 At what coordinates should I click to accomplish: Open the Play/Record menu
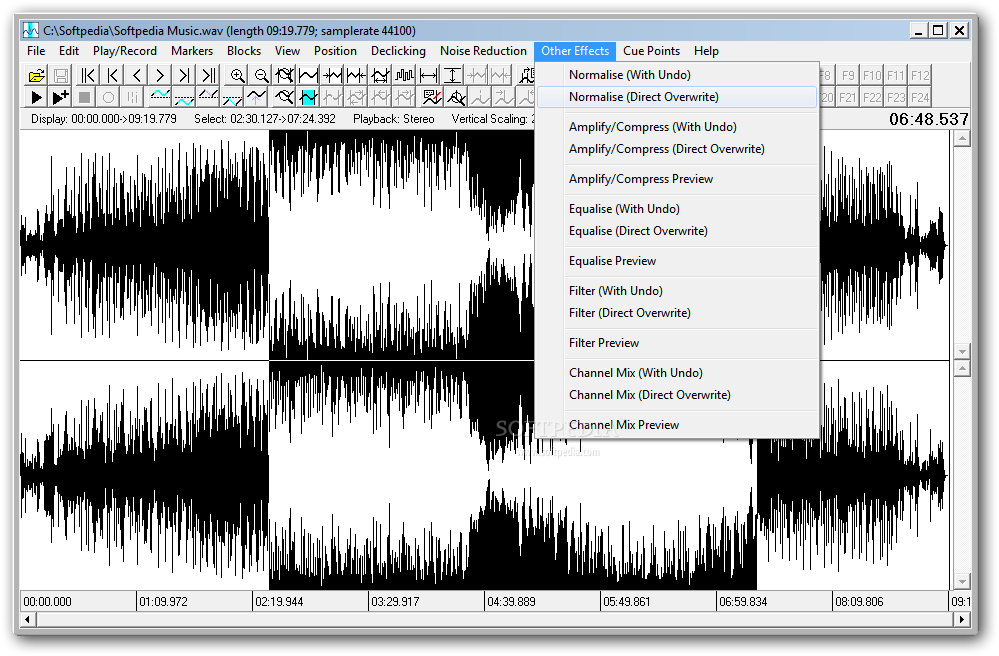point(125,51)
